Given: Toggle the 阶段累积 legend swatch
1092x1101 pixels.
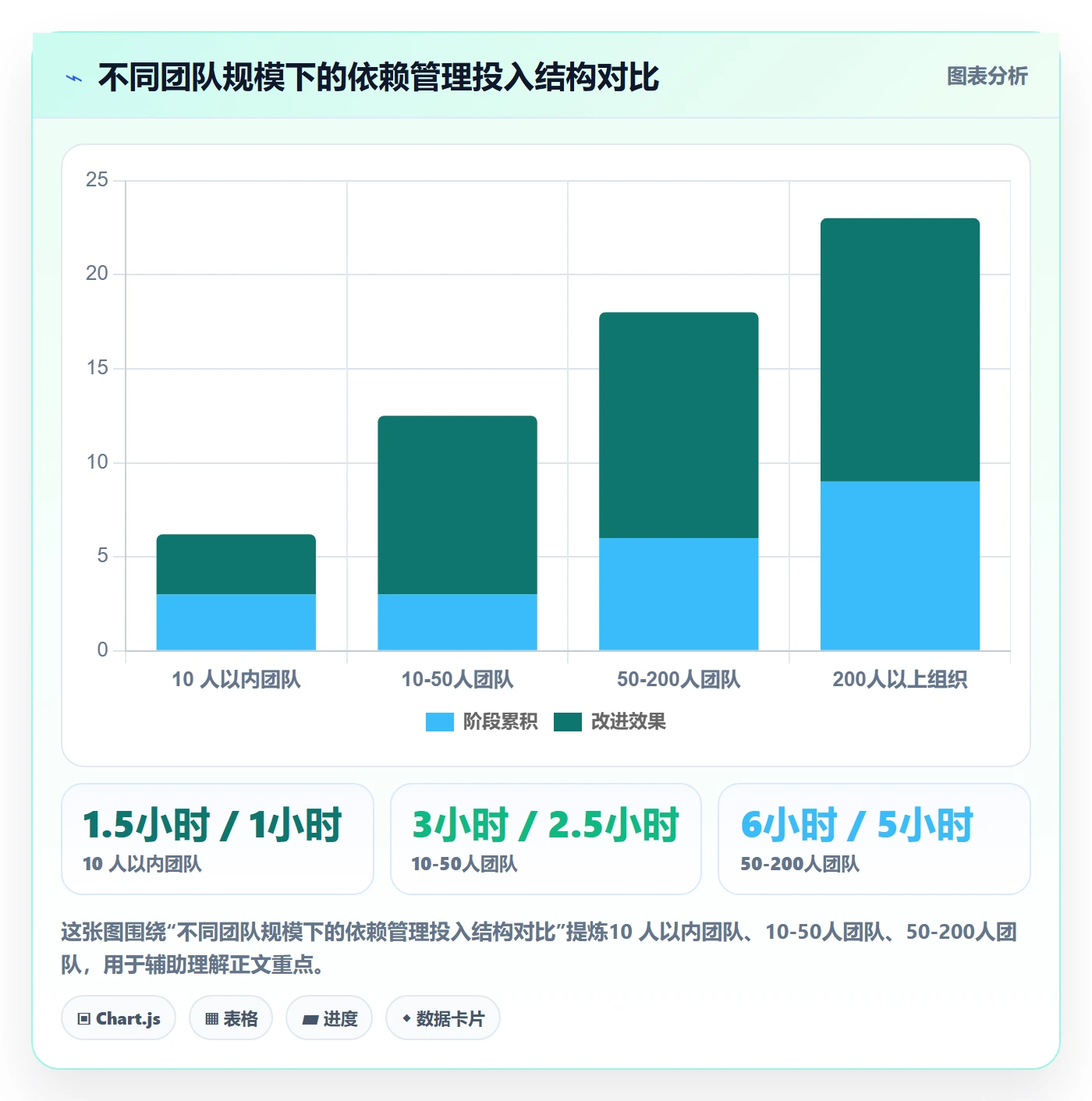Looking at the screenshot, I should 440,722.
